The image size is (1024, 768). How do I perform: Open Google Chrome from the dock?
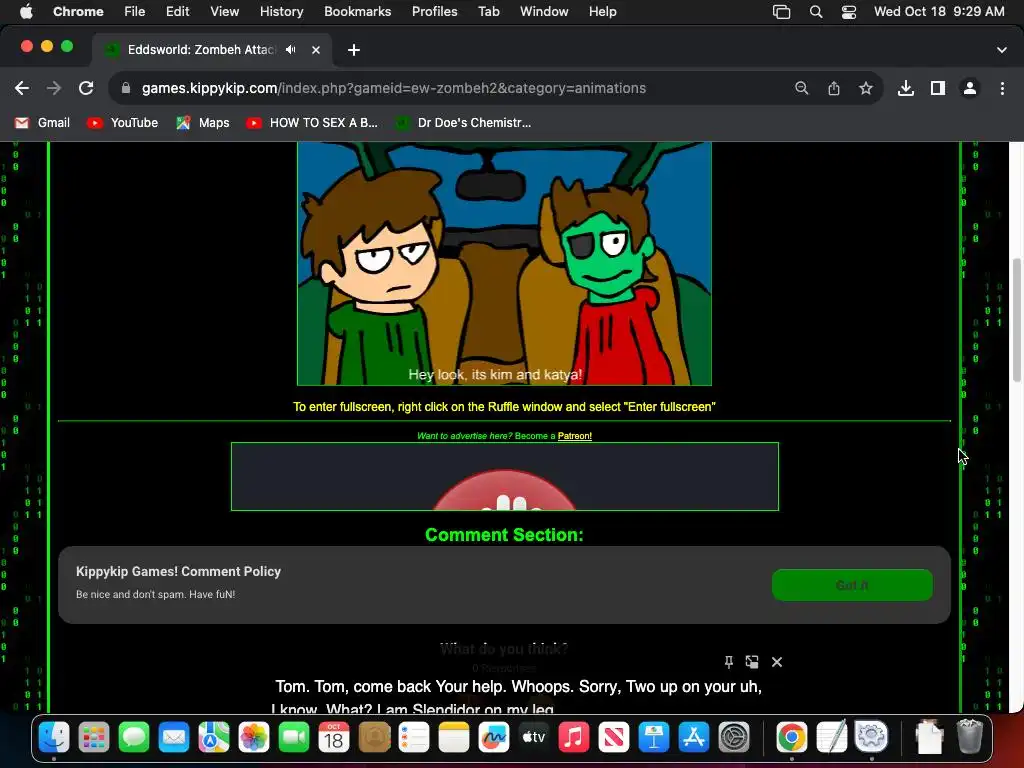pos(792,737)
